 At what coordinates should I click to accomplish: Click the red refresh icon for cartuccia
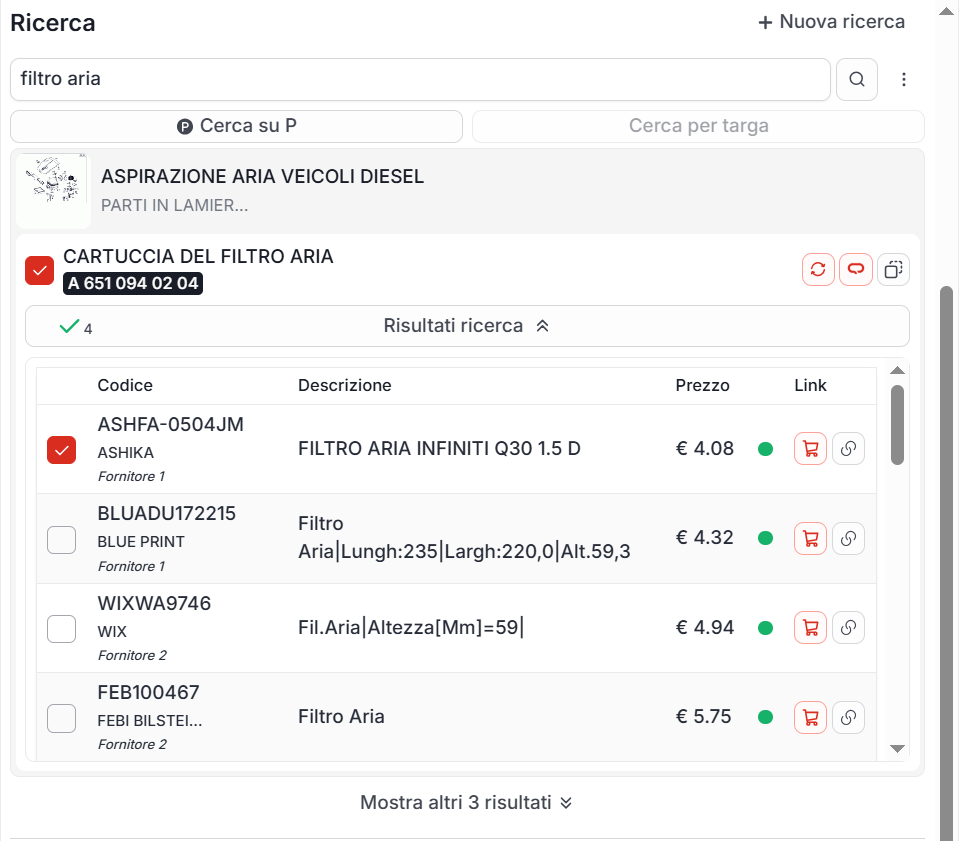(818, 269)
